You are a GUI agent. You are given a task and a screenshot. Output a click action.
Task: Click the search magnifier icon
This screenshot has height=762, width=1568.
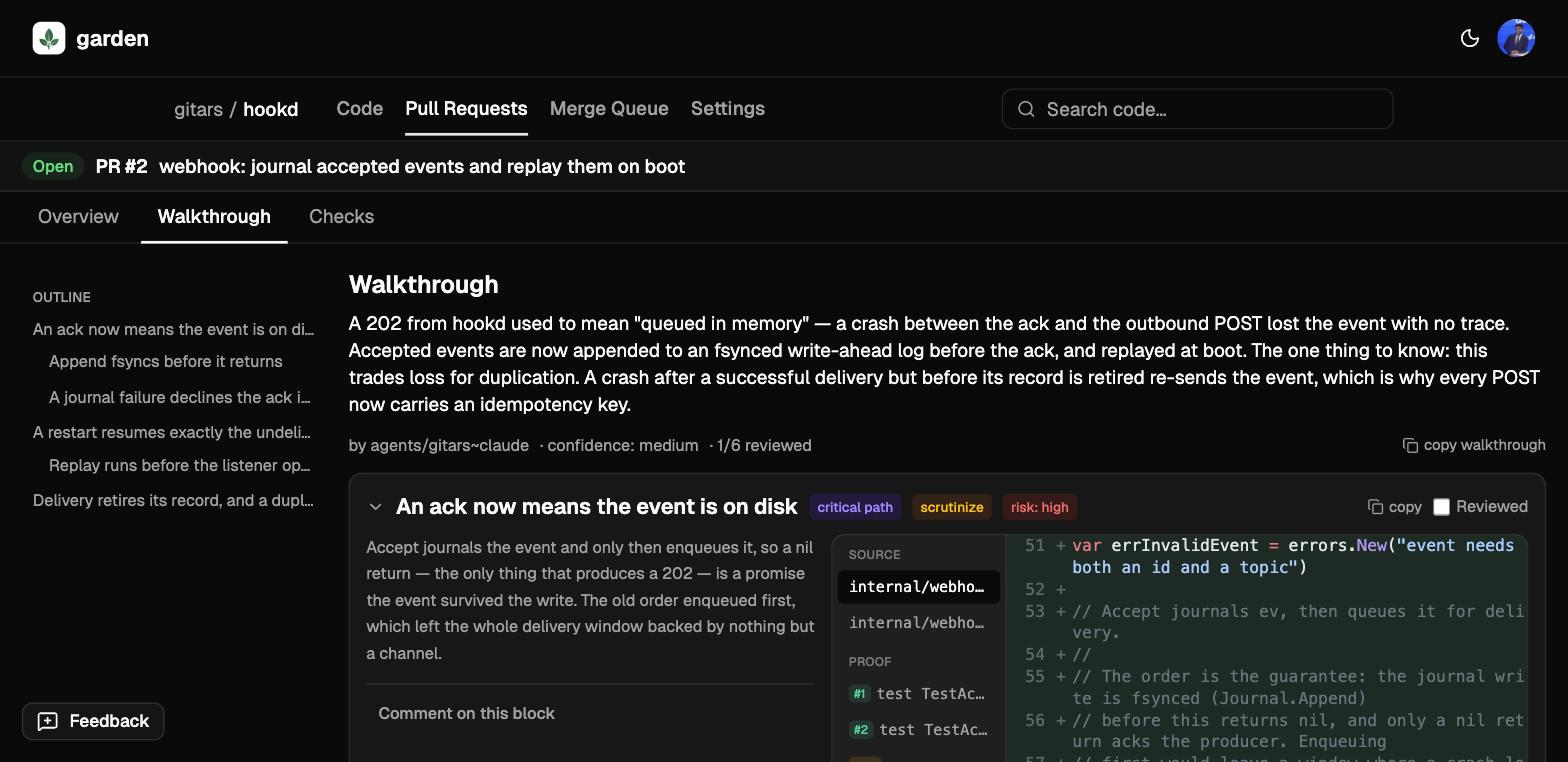[1026, 109]
